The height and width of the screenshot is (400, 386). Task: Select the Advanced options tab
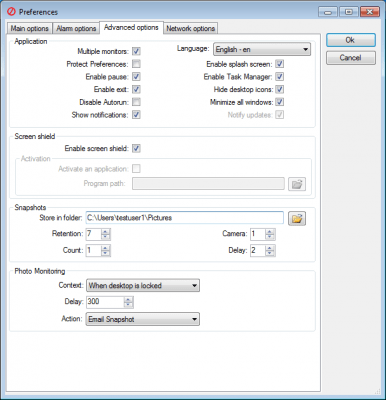point(131,27)
